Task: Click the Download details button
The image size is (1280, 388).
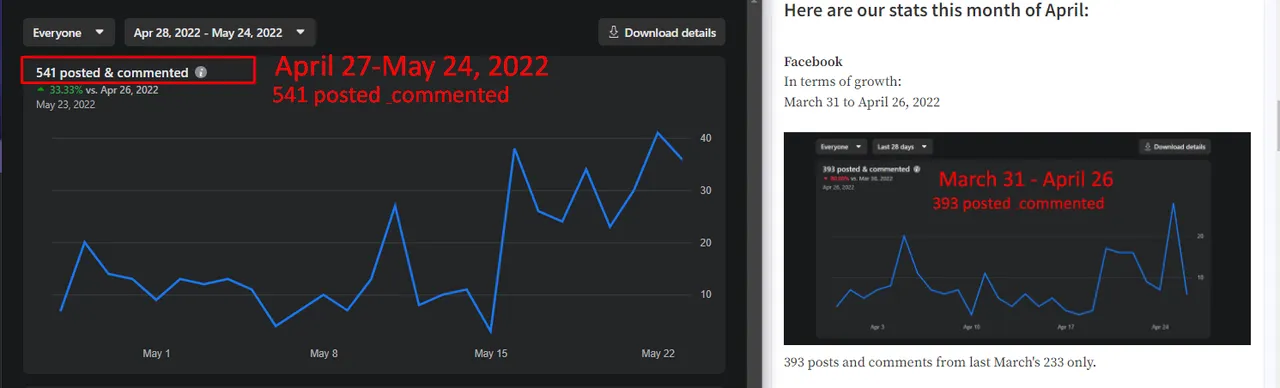Action: [x=662, y=32]
